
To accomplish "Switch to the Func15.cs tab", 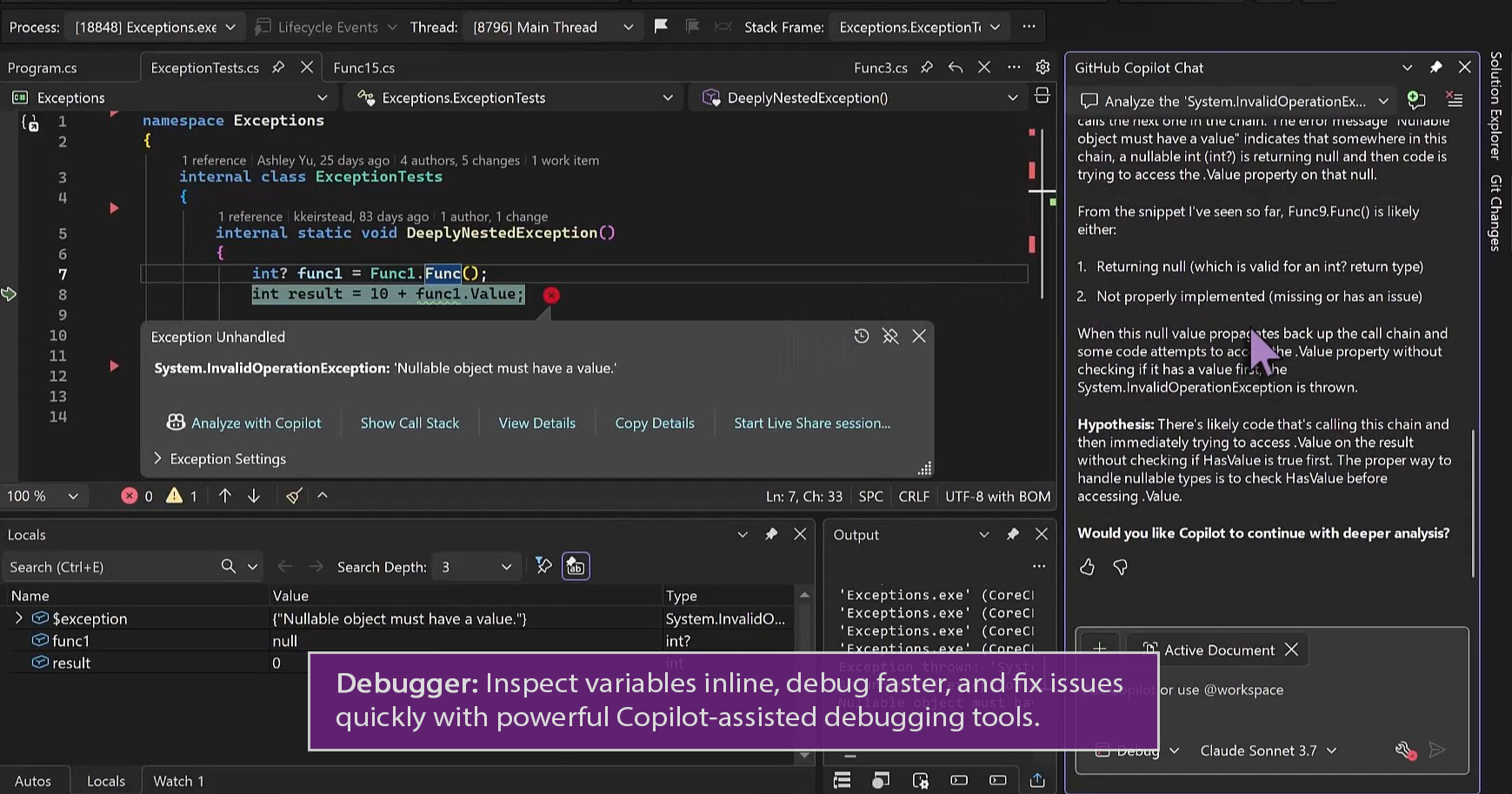I will pos(365,67).
